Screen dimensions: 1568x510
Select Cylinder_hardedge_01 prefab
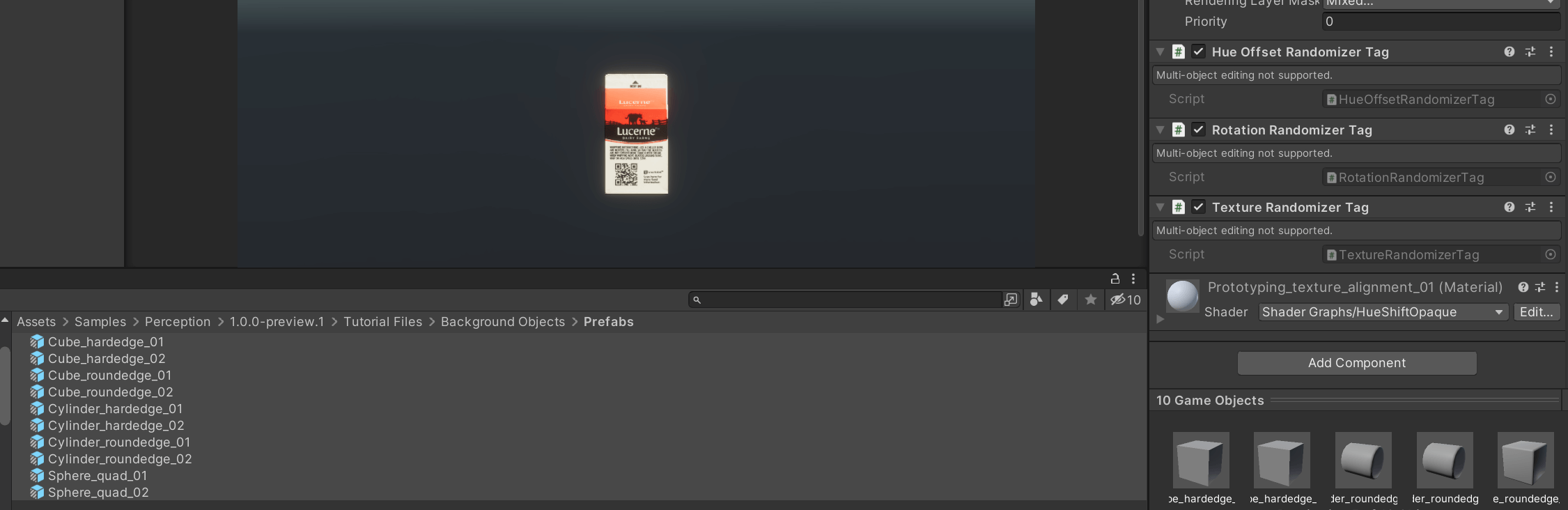coord(115,409)
